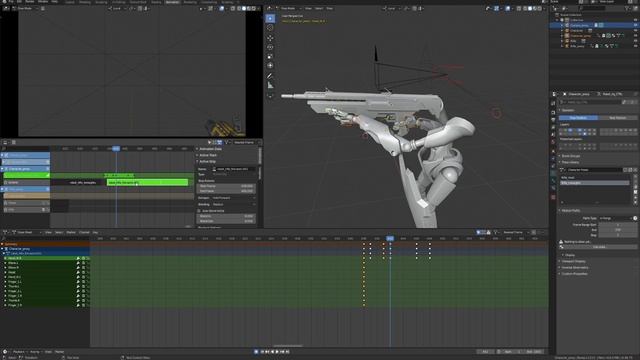Click the Pose Position button

[578, 118]
